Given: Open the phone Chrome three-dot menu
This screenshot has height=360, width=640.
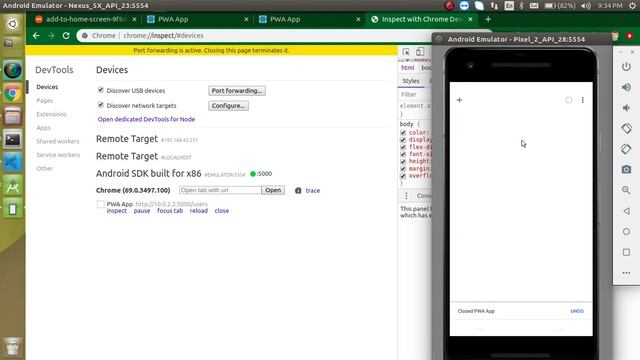Looking at the screenshot, I should (583, 100).
